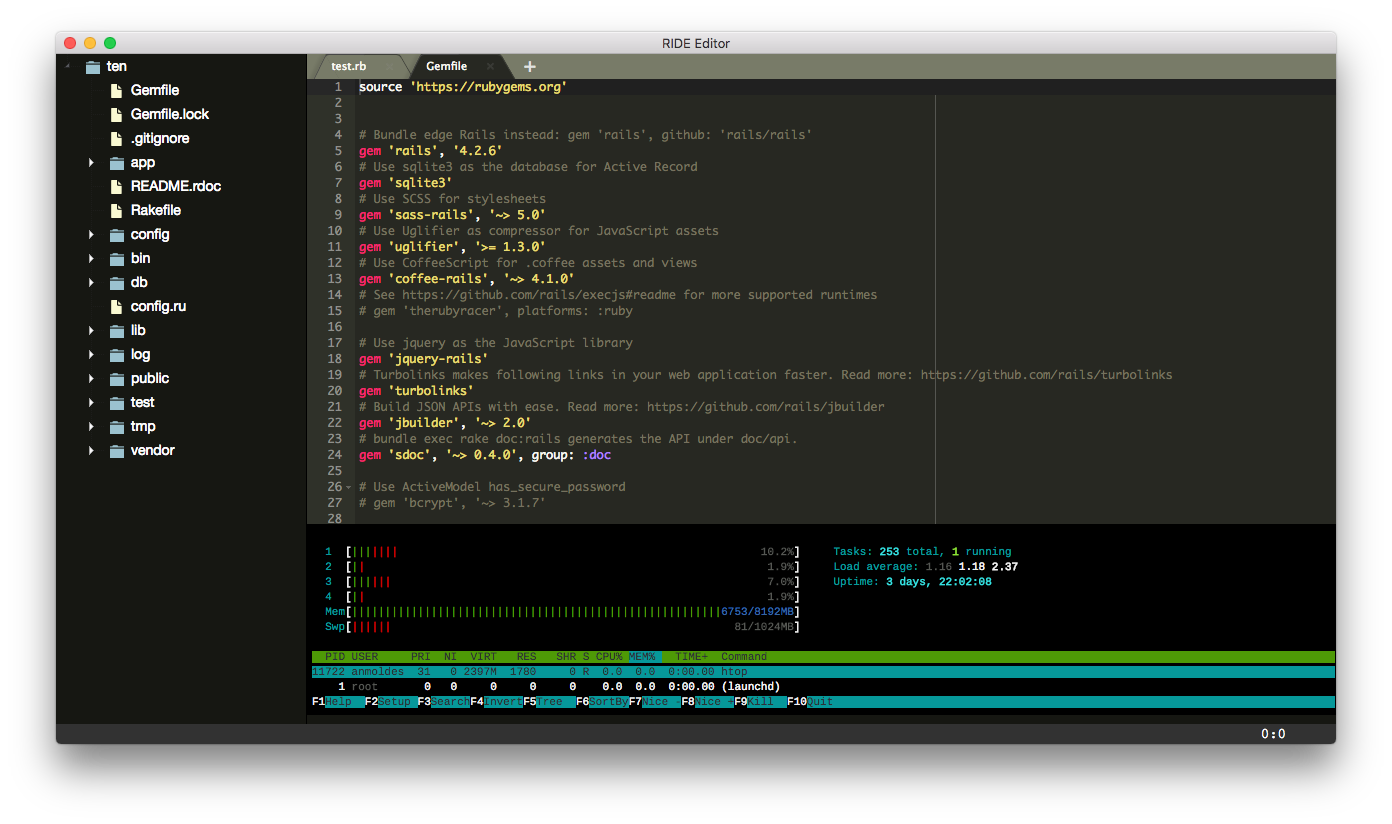Expand the config folder disclosure triangle
Screen dimensions: 1392x824
91,234
